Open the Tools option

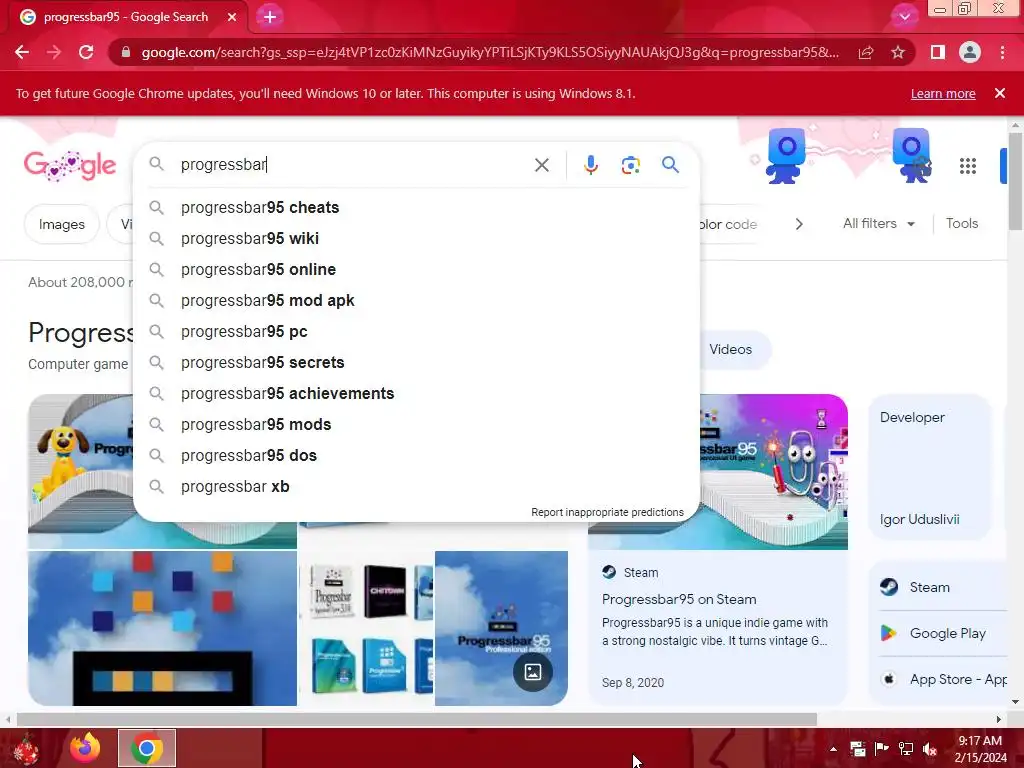962,223
